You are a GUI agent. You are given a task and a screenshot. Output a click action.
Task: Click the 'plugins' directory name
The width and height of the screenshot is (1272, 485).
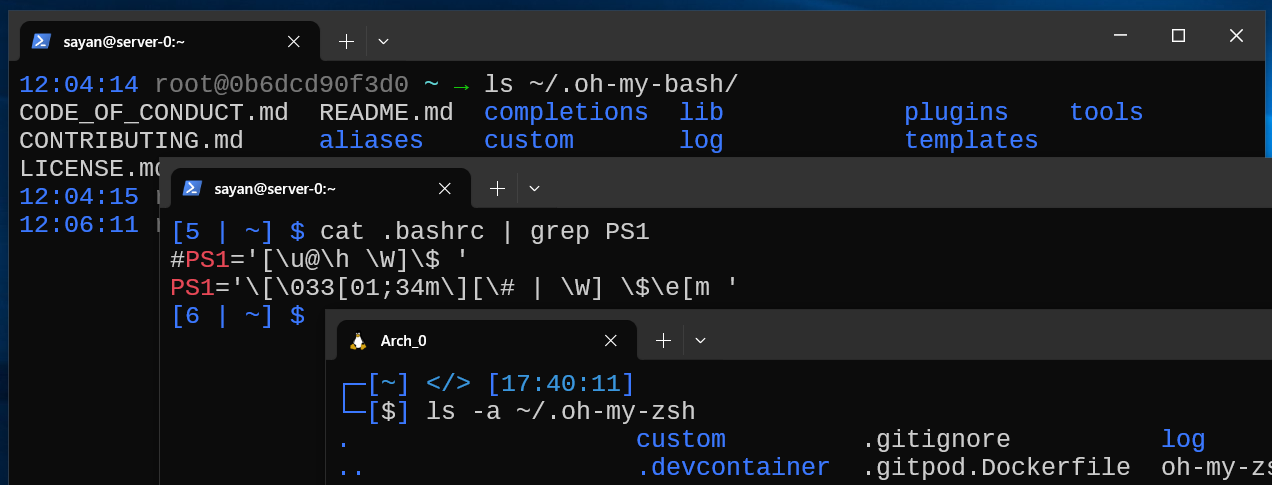[x=956, y=113]
